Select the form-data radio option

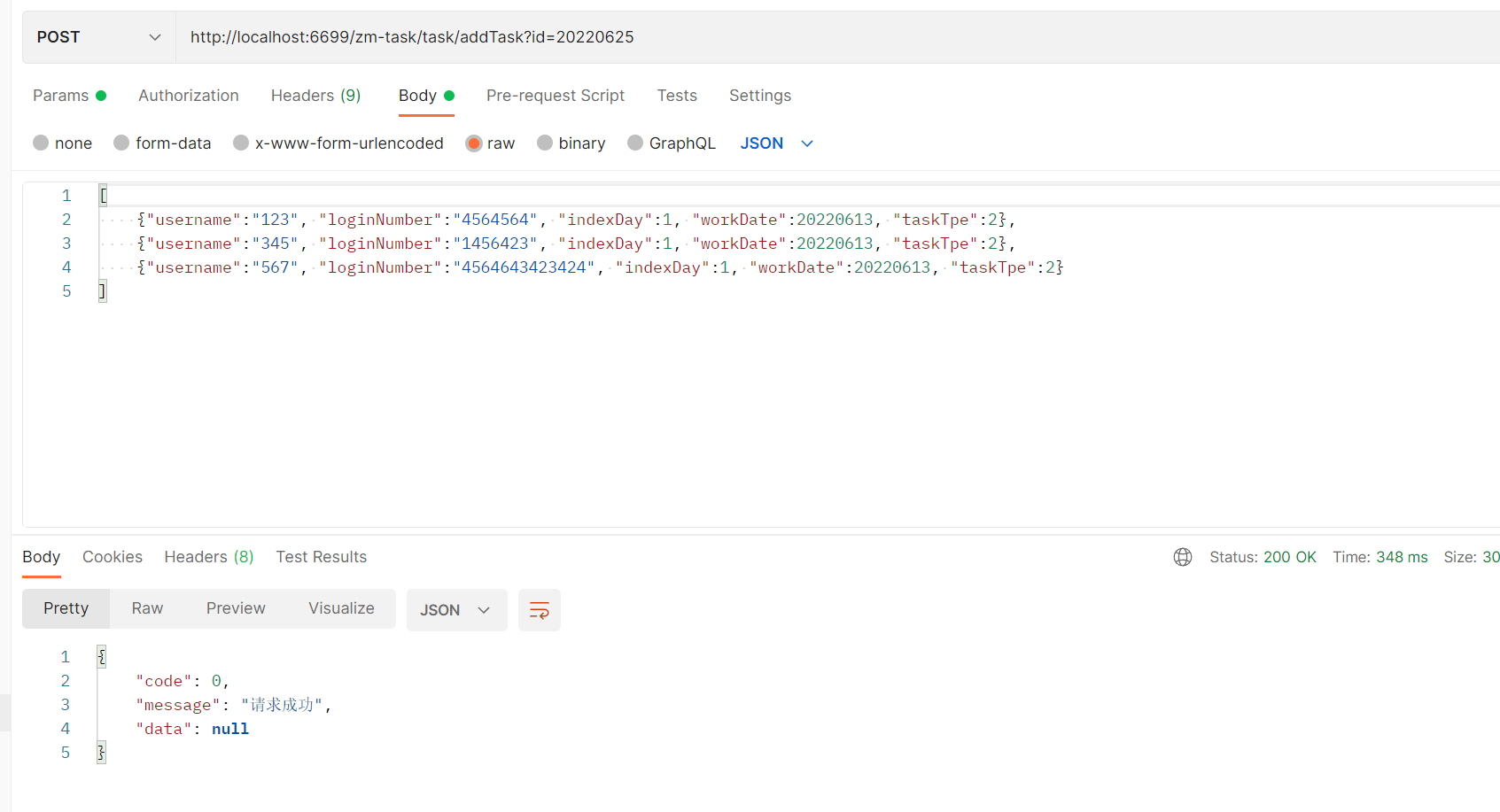pos(121,143)
